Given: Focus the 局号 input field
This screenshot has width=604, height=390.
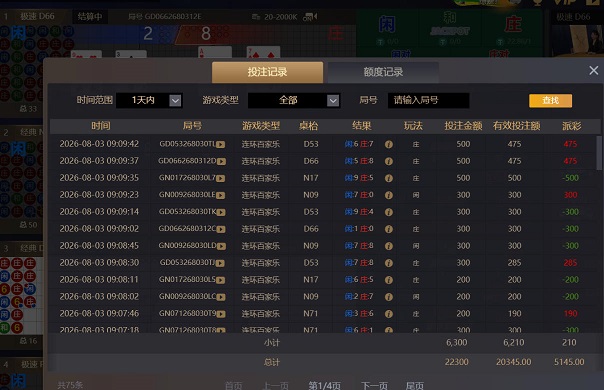Looking at the screenshot, I should coord(428,101).
